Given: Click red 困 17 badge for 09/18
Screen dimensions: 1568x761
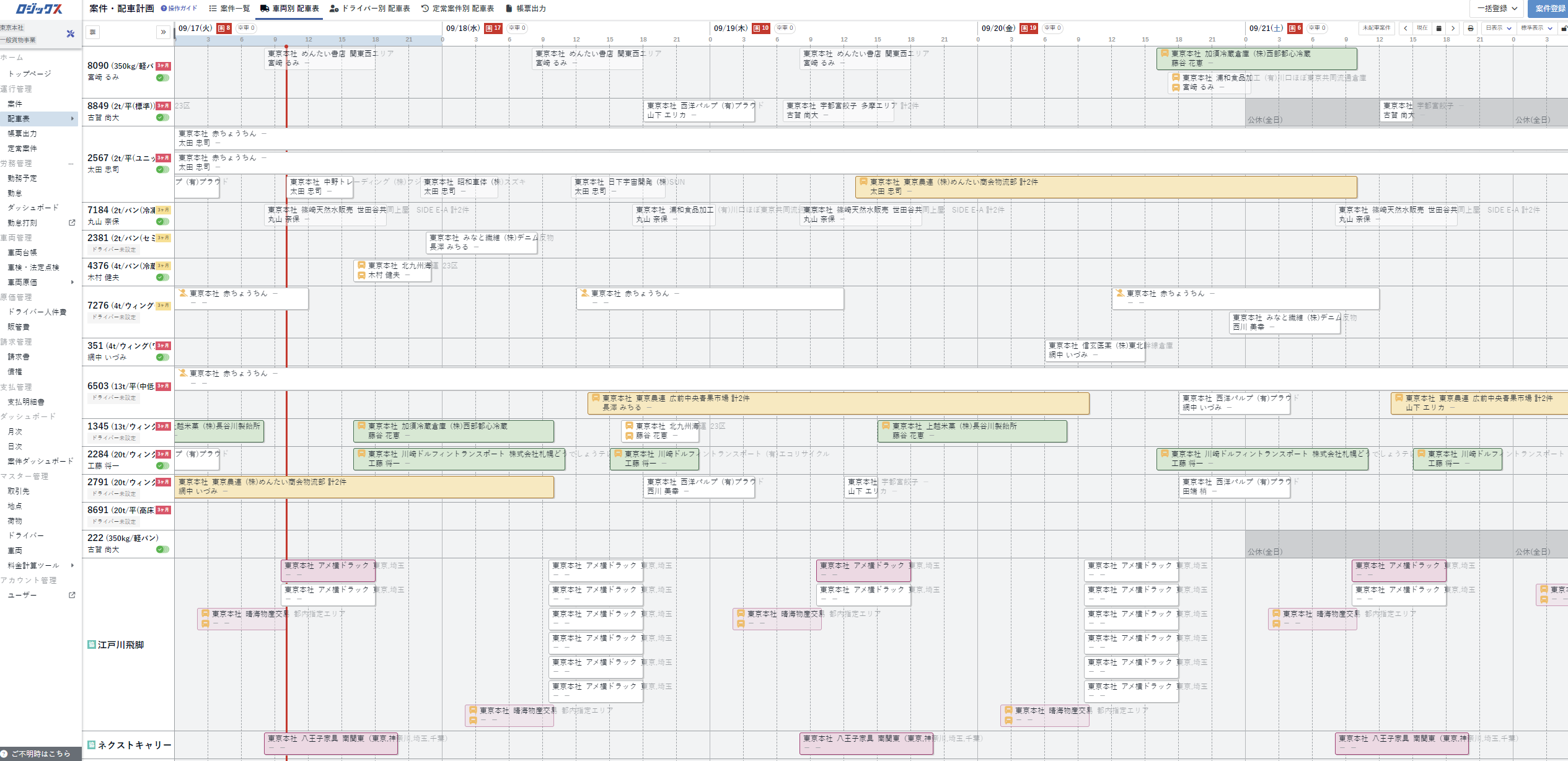Looking at the screenshot, I should 493,28.
